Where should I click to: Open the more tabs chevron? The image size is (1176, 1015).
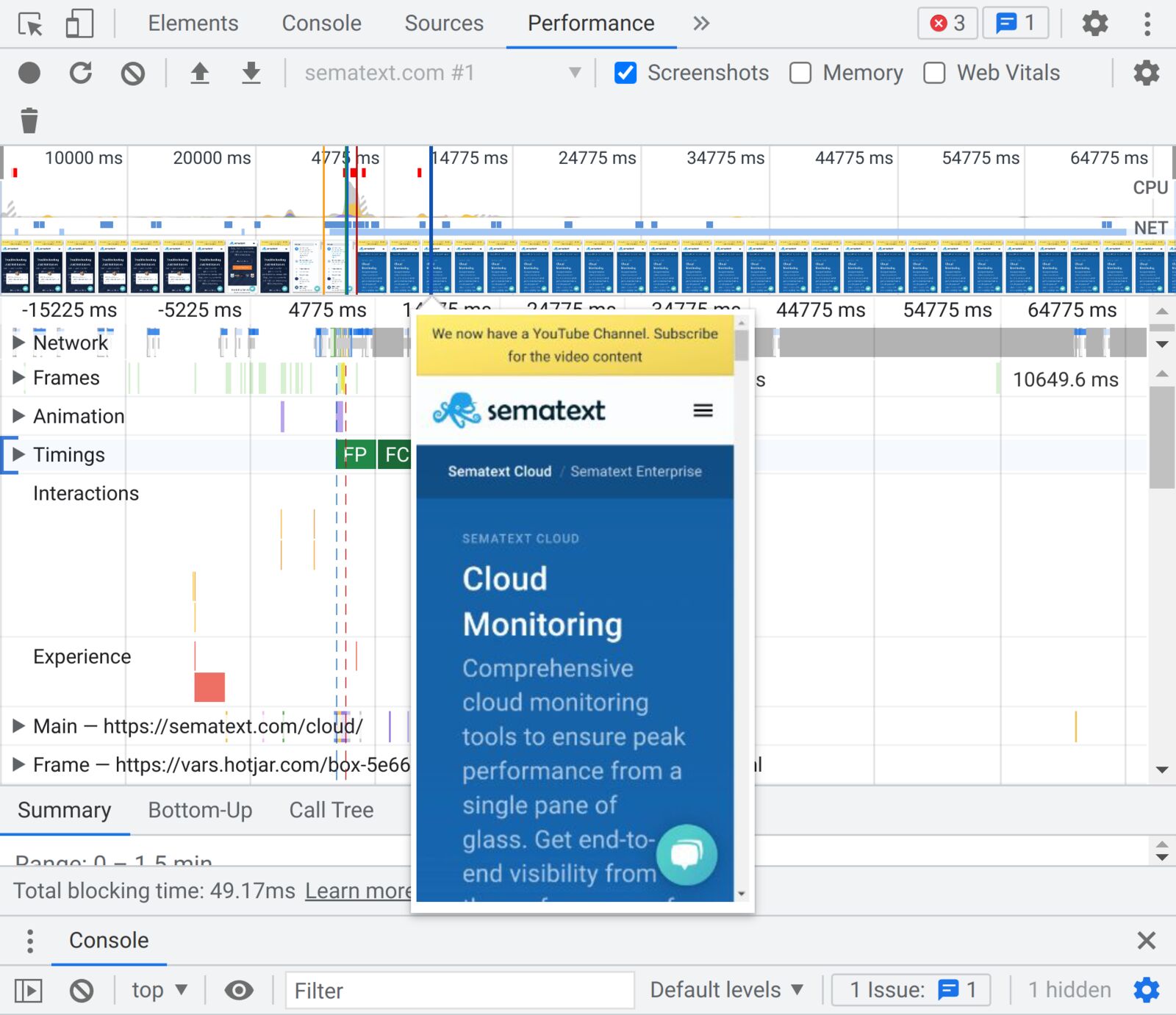click(701, 24)
